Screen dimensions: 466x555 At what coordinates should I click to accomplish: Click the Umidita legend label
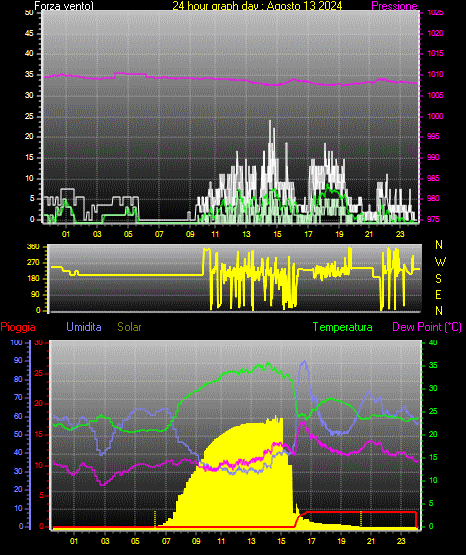pyautogui.click(x=84, y=327)
